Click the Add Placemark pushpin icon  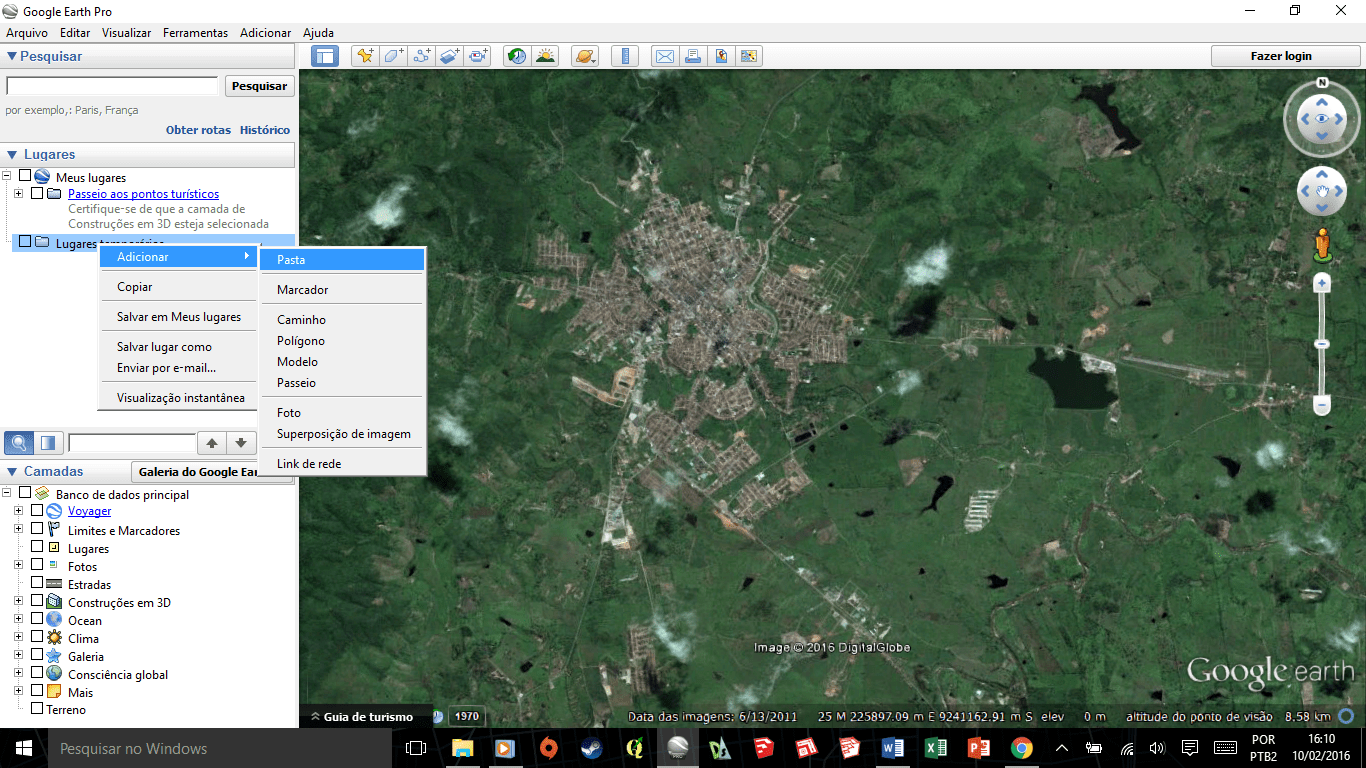[x=365, y=56]
